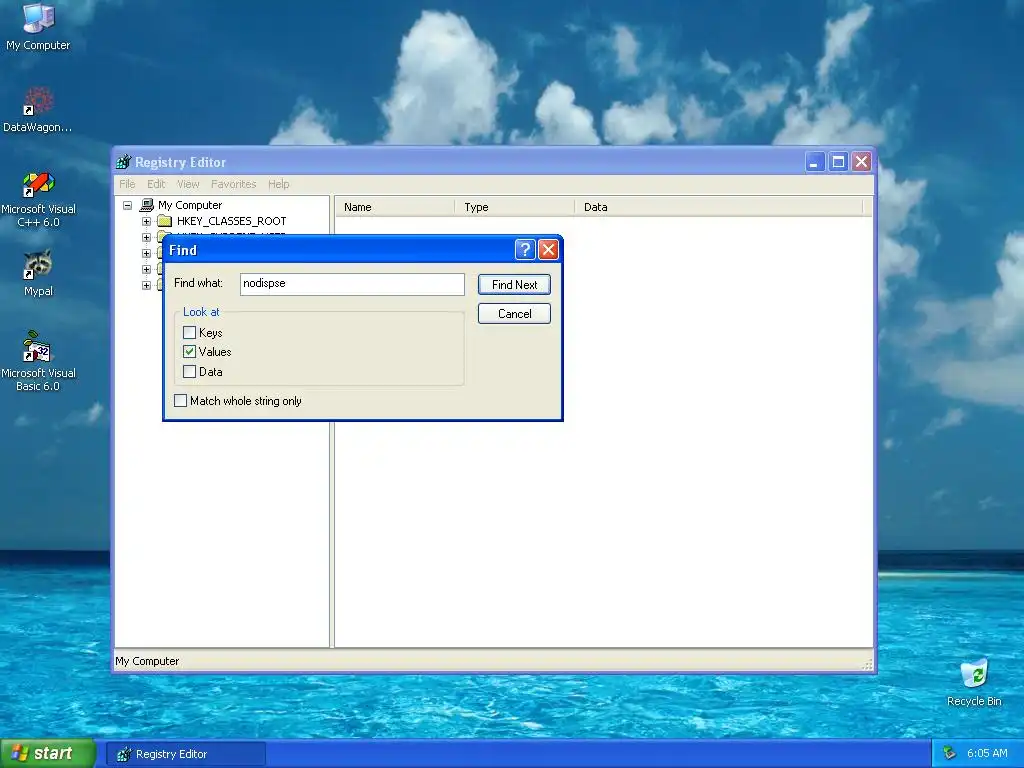
Task: Minimize the Registry Editor window
Action: (814, 161)
